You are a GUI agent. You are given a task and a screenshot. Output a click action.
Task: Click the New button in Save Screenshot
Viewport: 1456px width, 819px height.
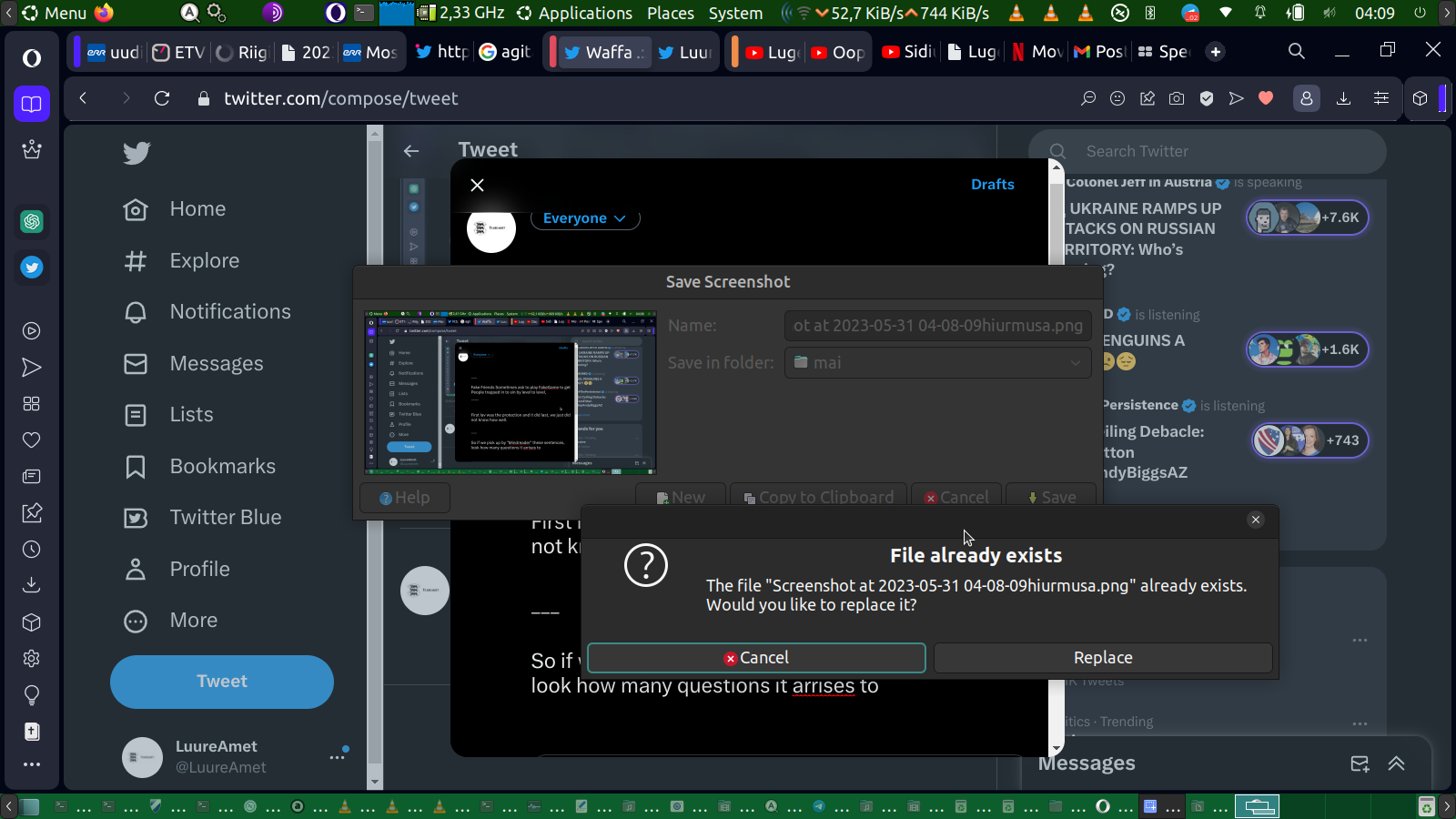tap(680, 498)
